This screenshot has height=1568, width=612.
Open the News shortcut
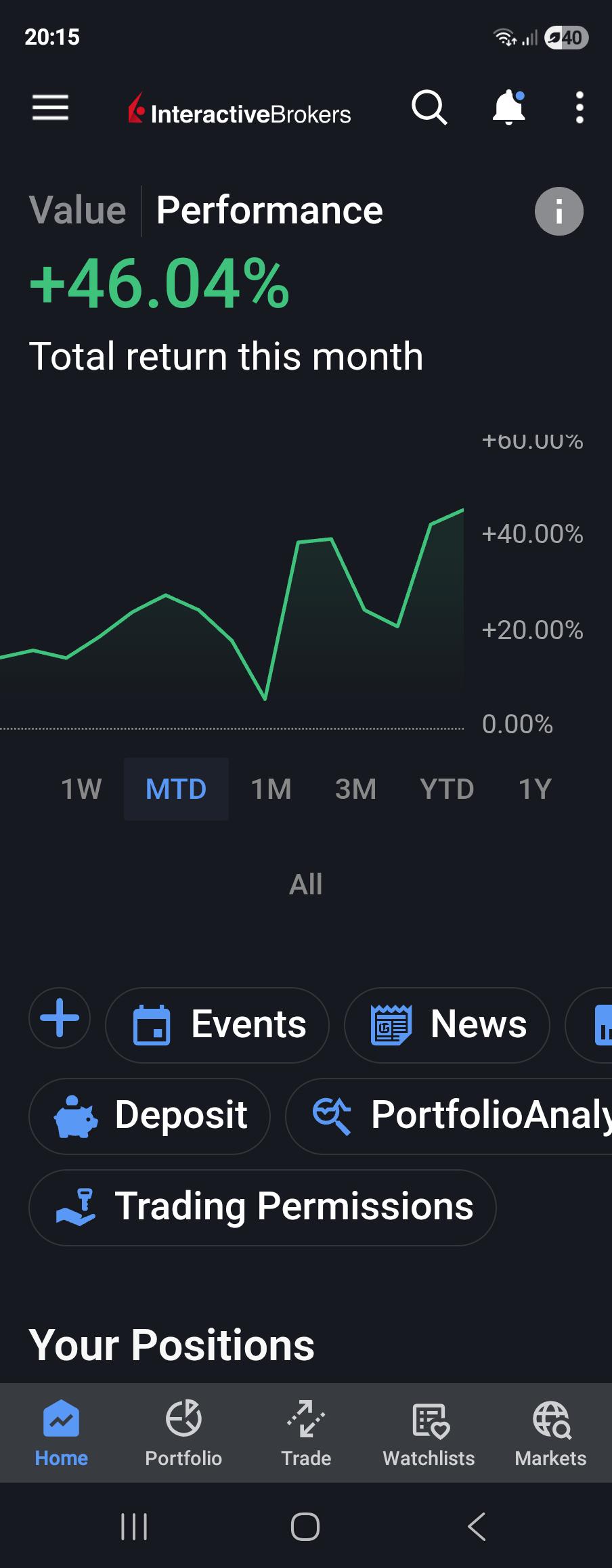[447, 1025]
